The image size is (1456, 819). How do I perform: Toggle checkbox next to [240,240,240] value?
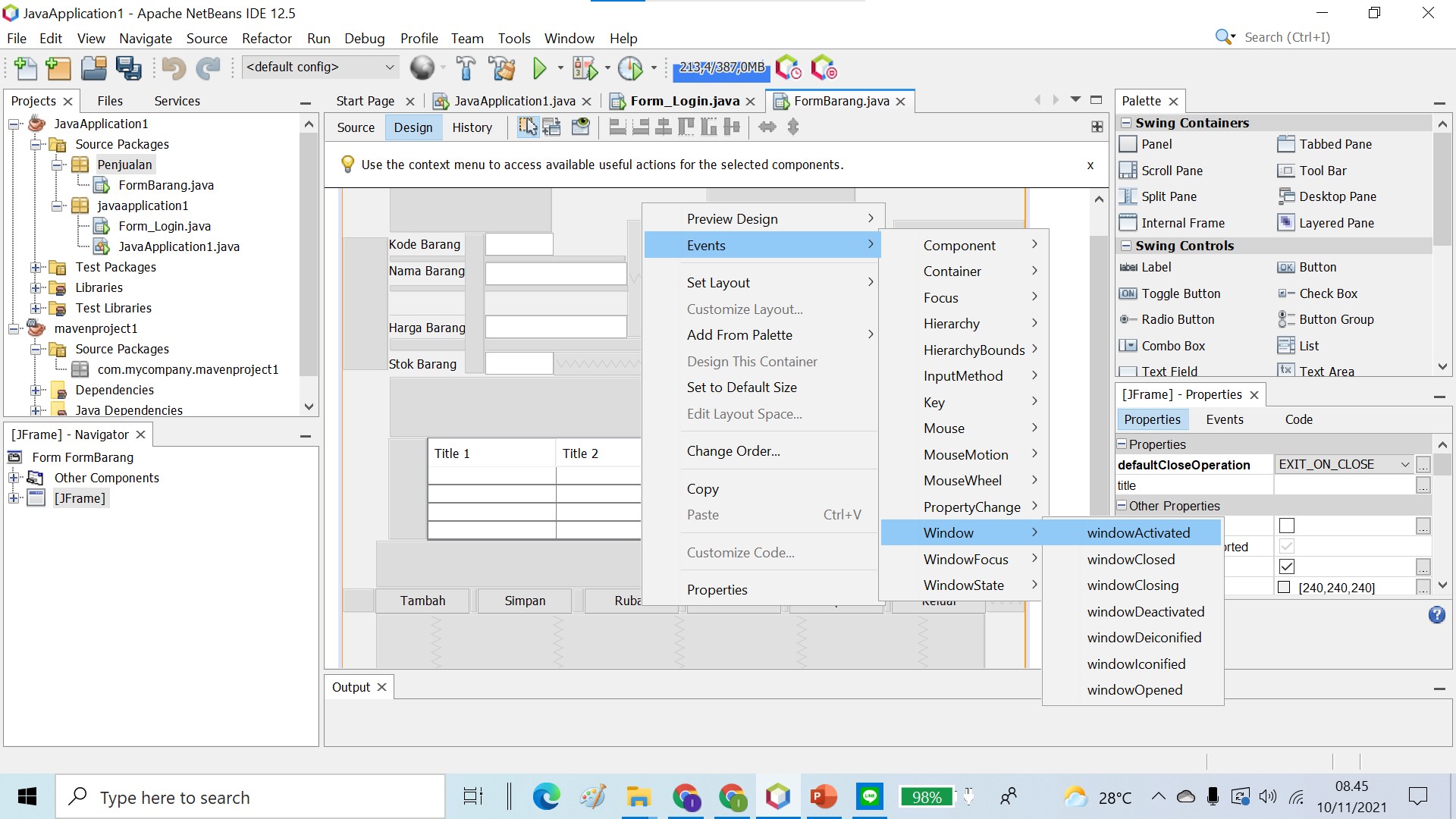click(x=1285, y=586)
